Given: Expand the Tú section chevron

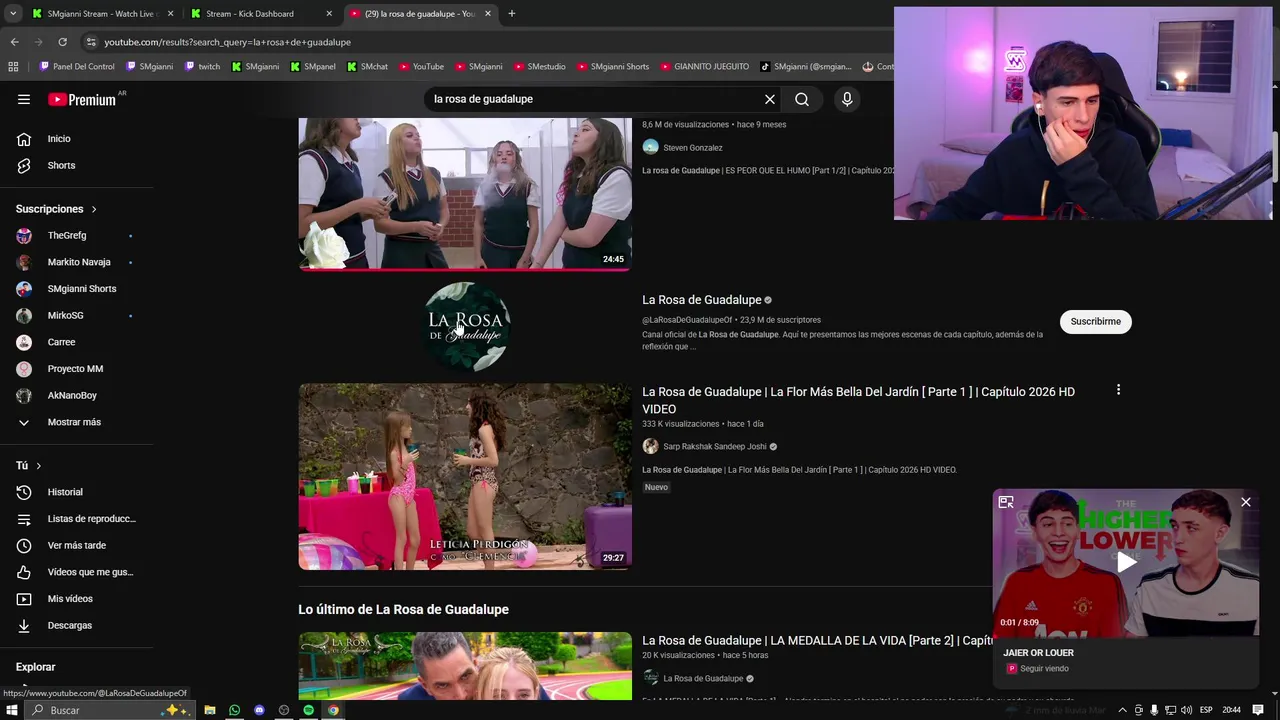Looking at the screenshot, I should (x=39, y=466).
